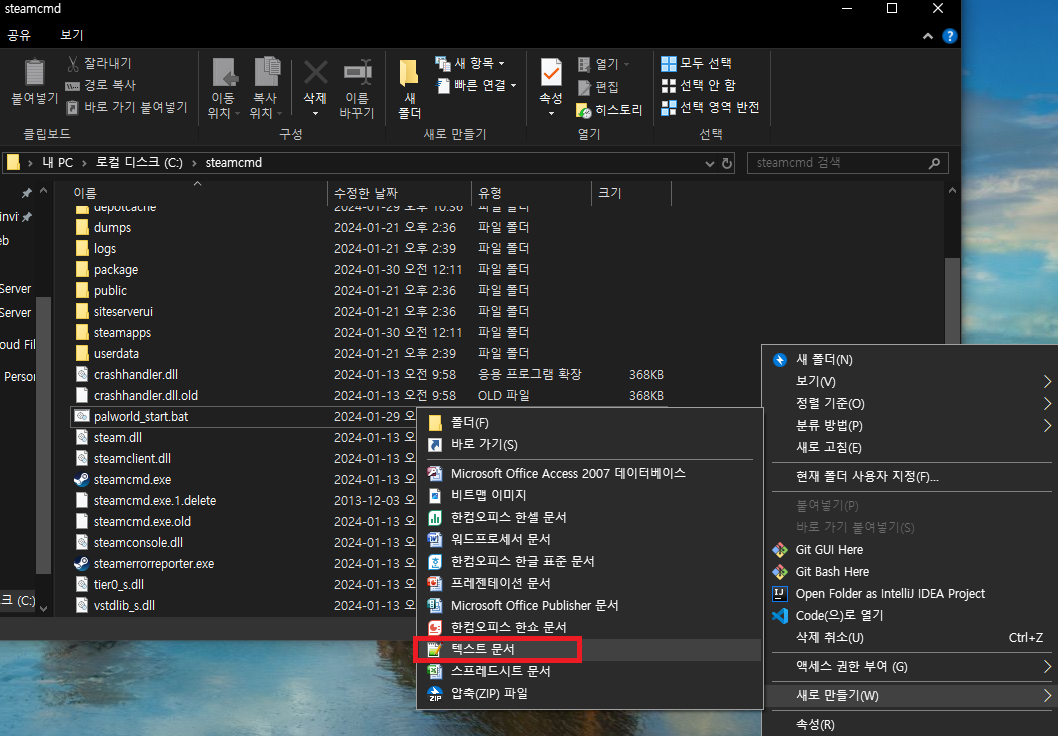The width and height of the screenshot is (1058, 736).
Task: Click Git Bash Here in context menu
Action: pyautogui.click(x=911, y=571)
